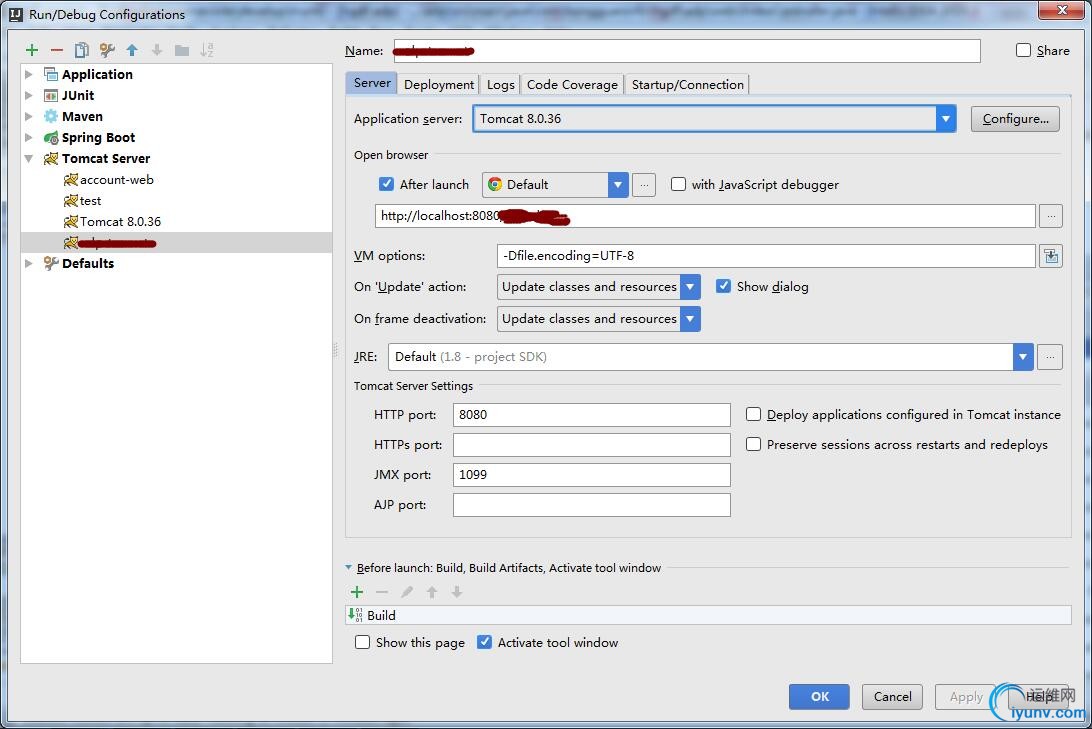Image resolution: width=1092 pixels, height=729 pixels.
Task: Select the account-web Tomcat configuration
Action: pyautogui.click(x=116, y=180)
